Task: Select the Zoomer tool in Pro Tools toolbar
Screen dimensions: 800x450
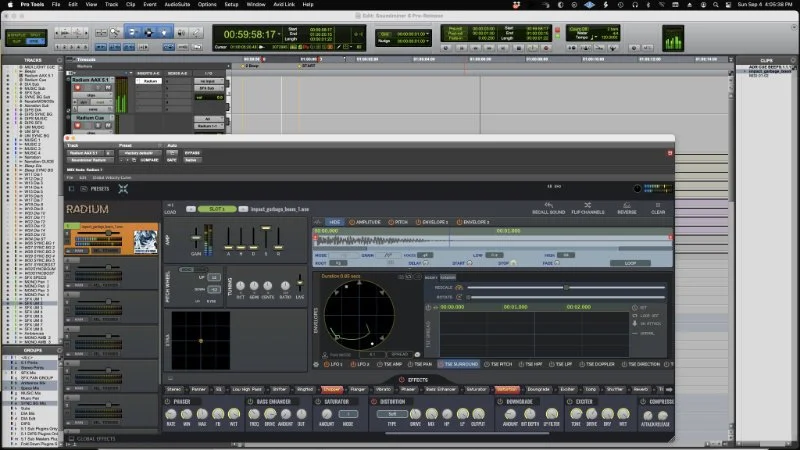Action: pyautogui.click(x=115, y=33)
